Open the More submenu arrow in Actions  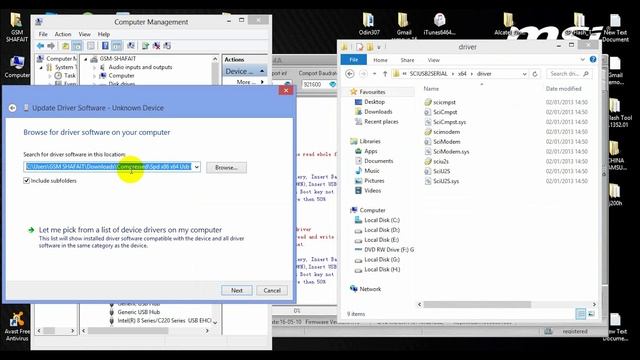point(262,82)
